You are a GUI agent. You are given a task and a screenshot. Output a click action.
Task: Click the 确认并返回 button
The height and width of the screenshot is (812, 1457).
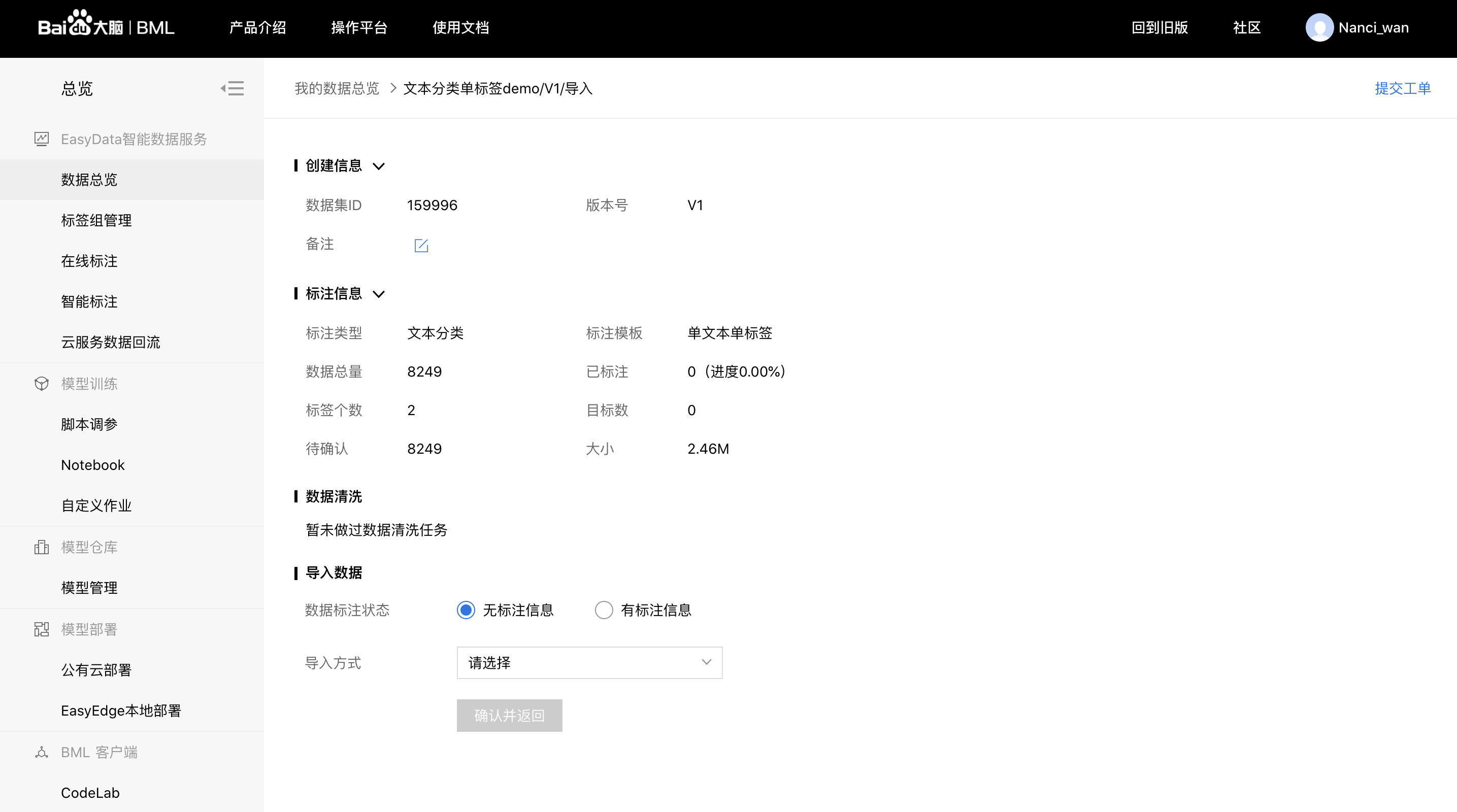tap(509, 715)
